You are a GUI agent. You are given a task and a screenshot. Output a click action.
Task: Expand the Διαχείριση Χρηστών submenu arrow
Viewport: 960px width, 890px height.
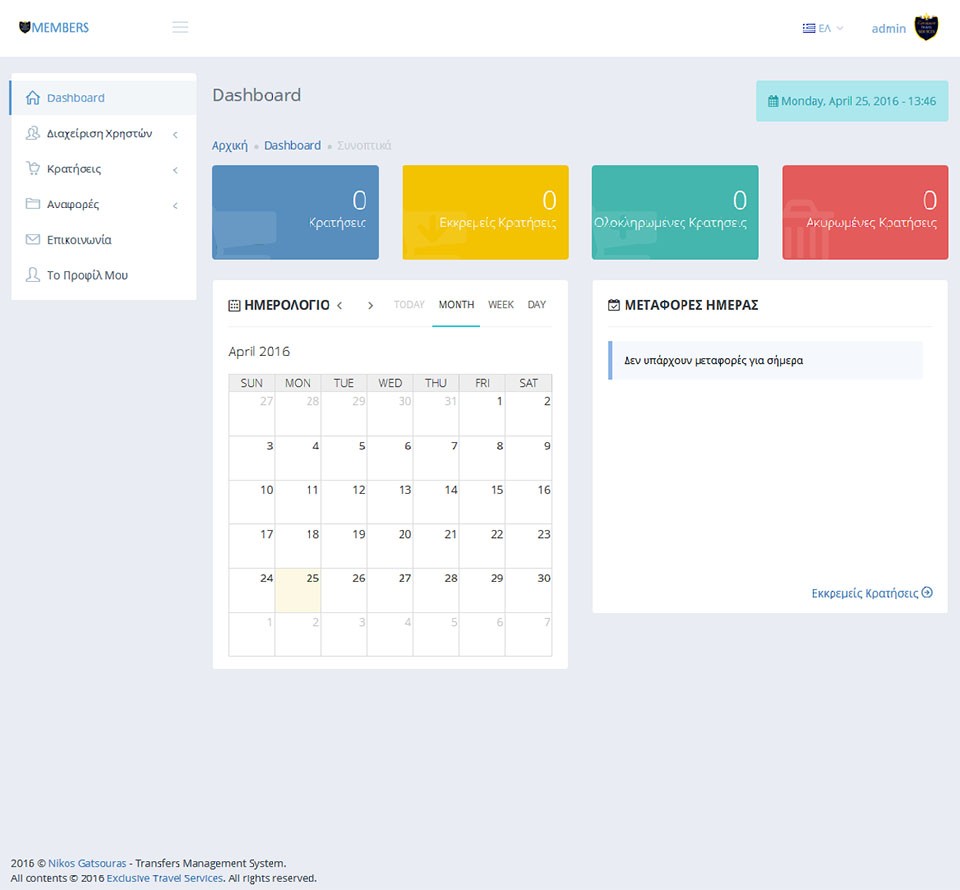click(x=175, y=134)
